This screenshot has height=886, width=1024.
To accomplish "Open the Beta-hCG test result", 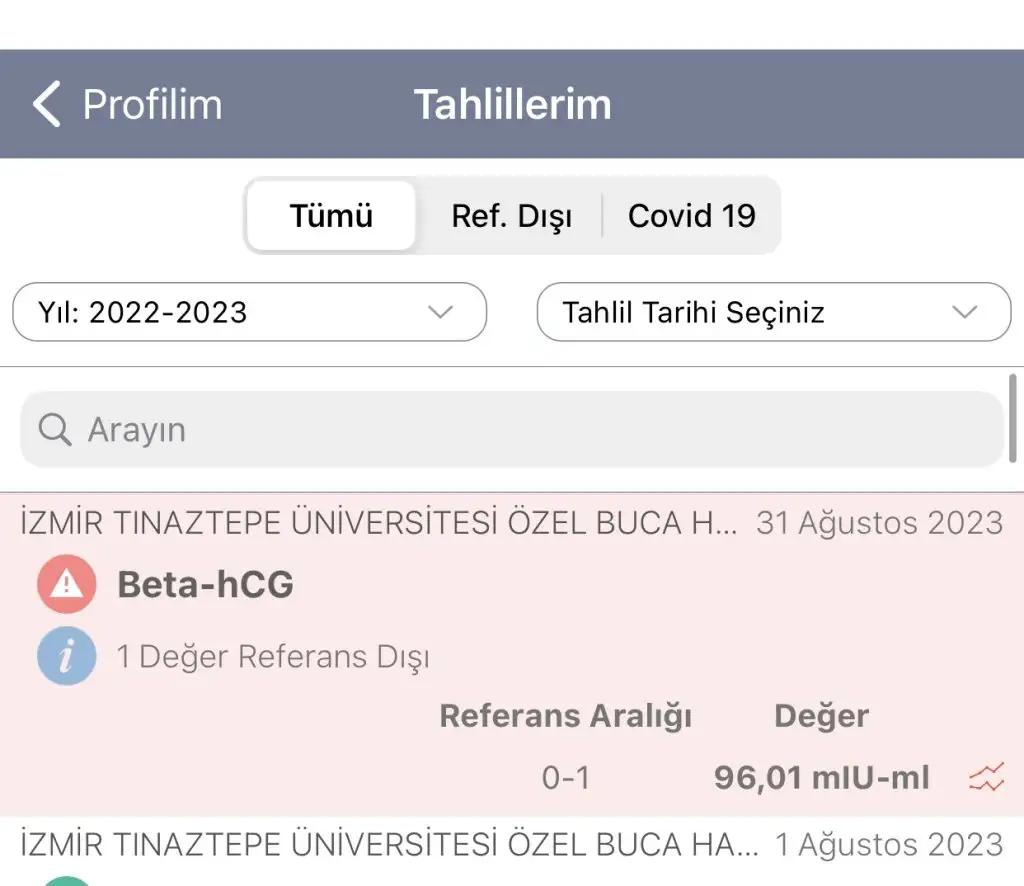I will [x=205, y=585].
